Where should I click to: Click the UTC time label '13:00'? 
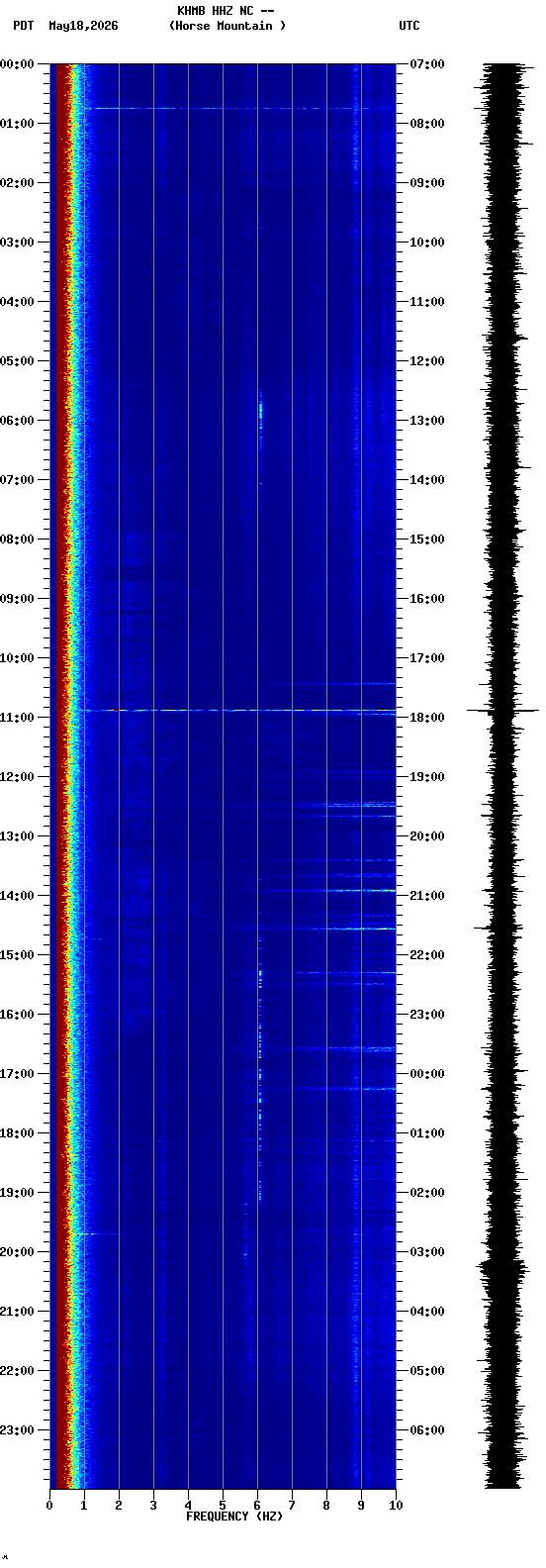427,421
